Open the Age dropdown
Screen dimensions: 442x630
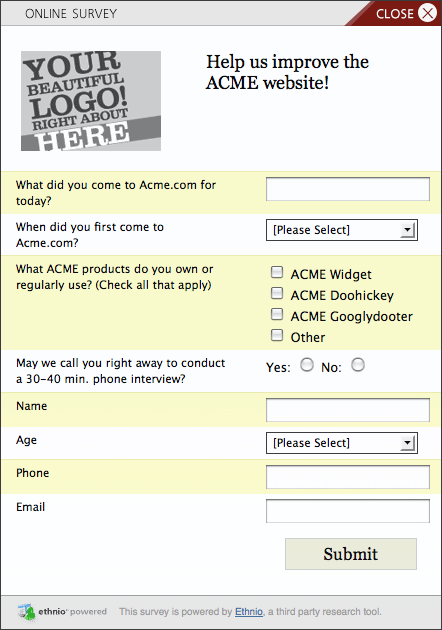pyautogui.click(x=342, y=443)
